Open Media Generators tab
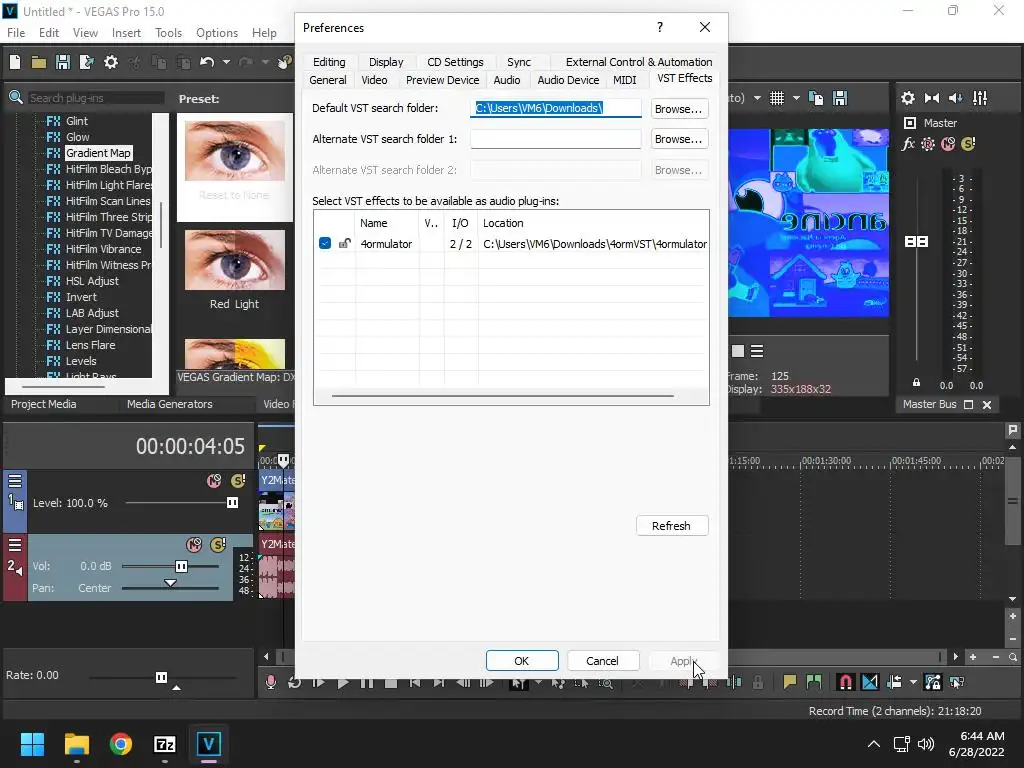 click(170, 404)
